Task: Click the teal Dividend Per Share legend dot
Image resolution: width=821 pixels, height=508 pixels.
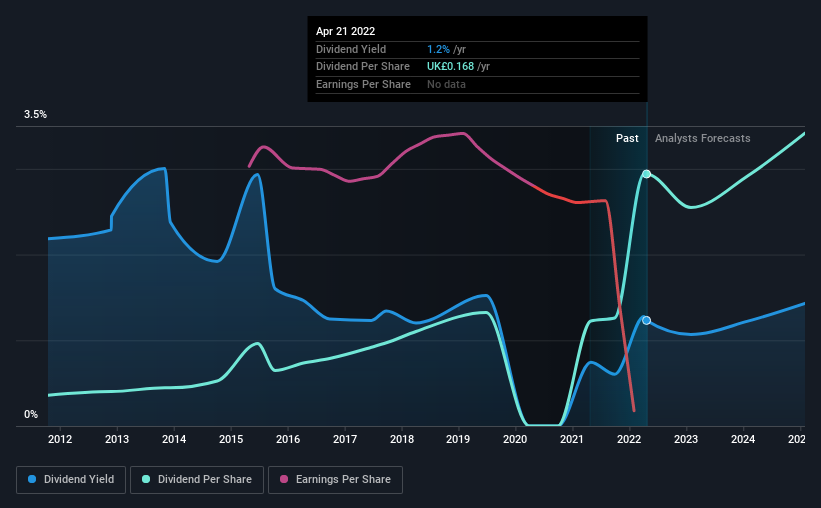Action: (x=146, y=479)
